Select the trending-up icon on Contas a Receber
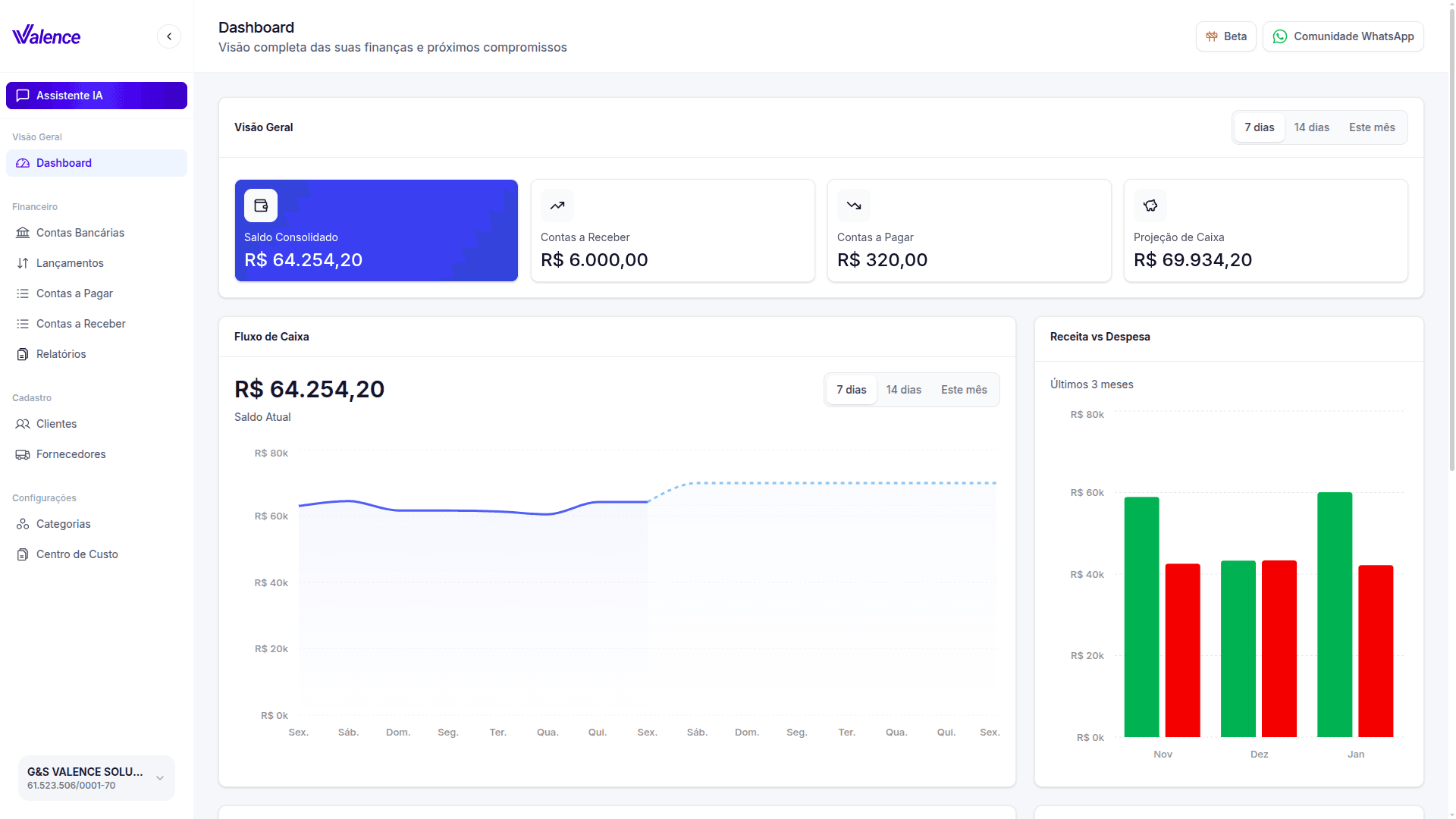This screenshot has width=1456, height=819. (557, 205)
